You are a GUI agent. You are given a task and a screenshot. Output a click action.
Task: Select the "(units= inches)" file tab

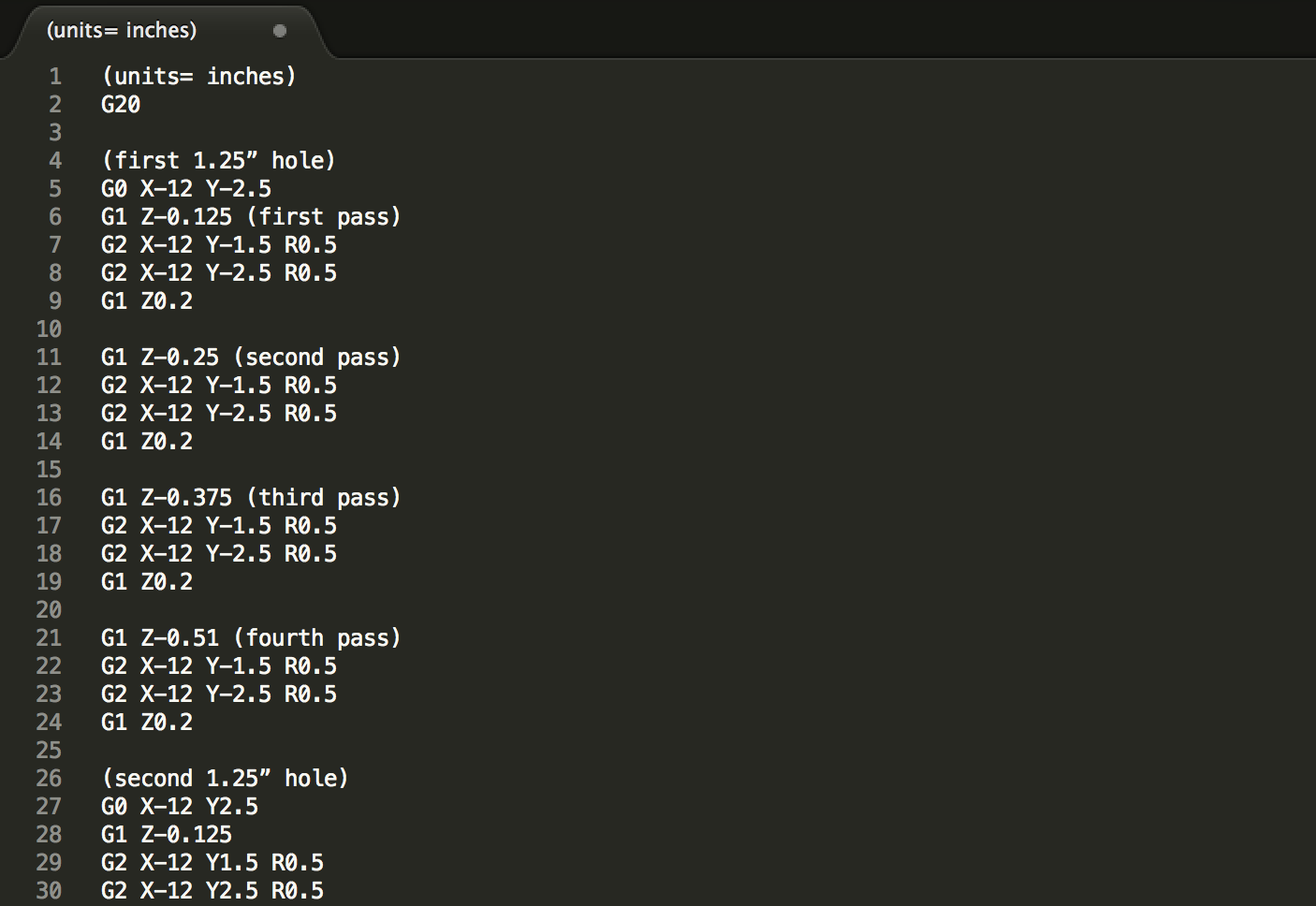click(x=122, y=31)
